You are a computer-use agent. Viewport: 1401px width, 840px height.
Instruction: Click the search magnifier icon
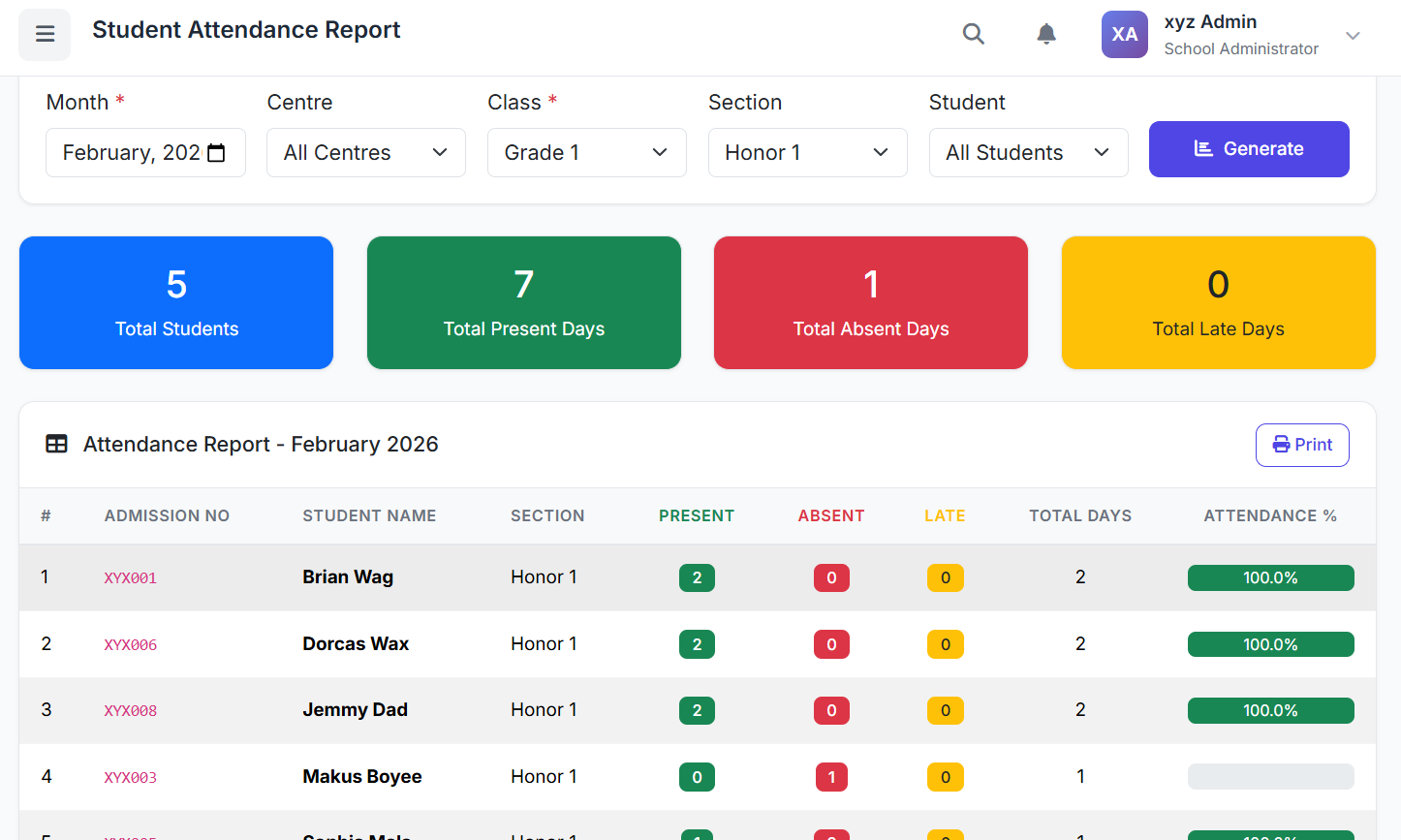[x=973, y=35]
